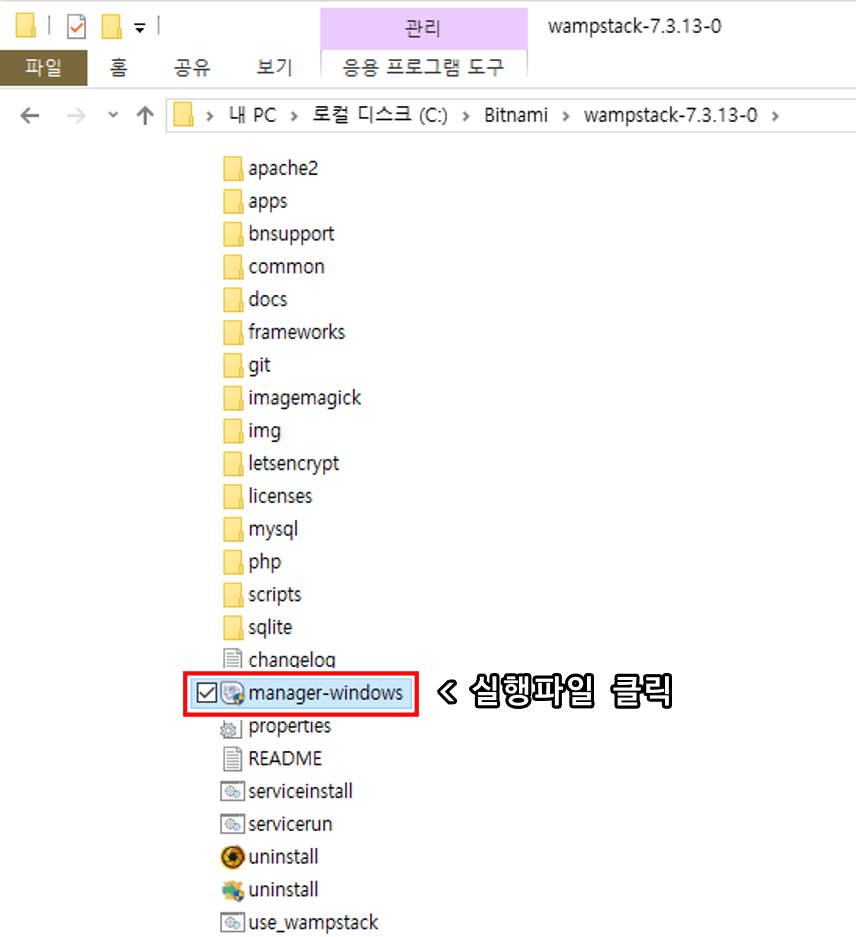The image size is (856, 937).
Task: Click the New Folder quick access icon
Action: 112,27
